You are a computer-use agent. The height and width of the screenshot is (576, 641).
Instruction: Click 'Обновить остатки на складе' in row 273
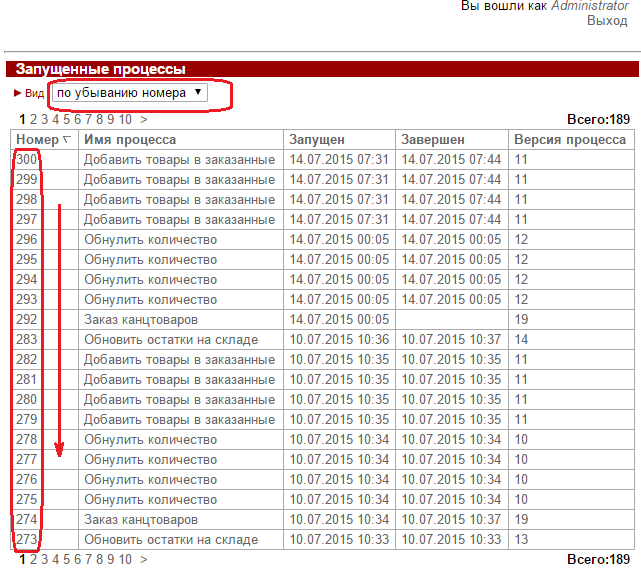coord(171,540)
